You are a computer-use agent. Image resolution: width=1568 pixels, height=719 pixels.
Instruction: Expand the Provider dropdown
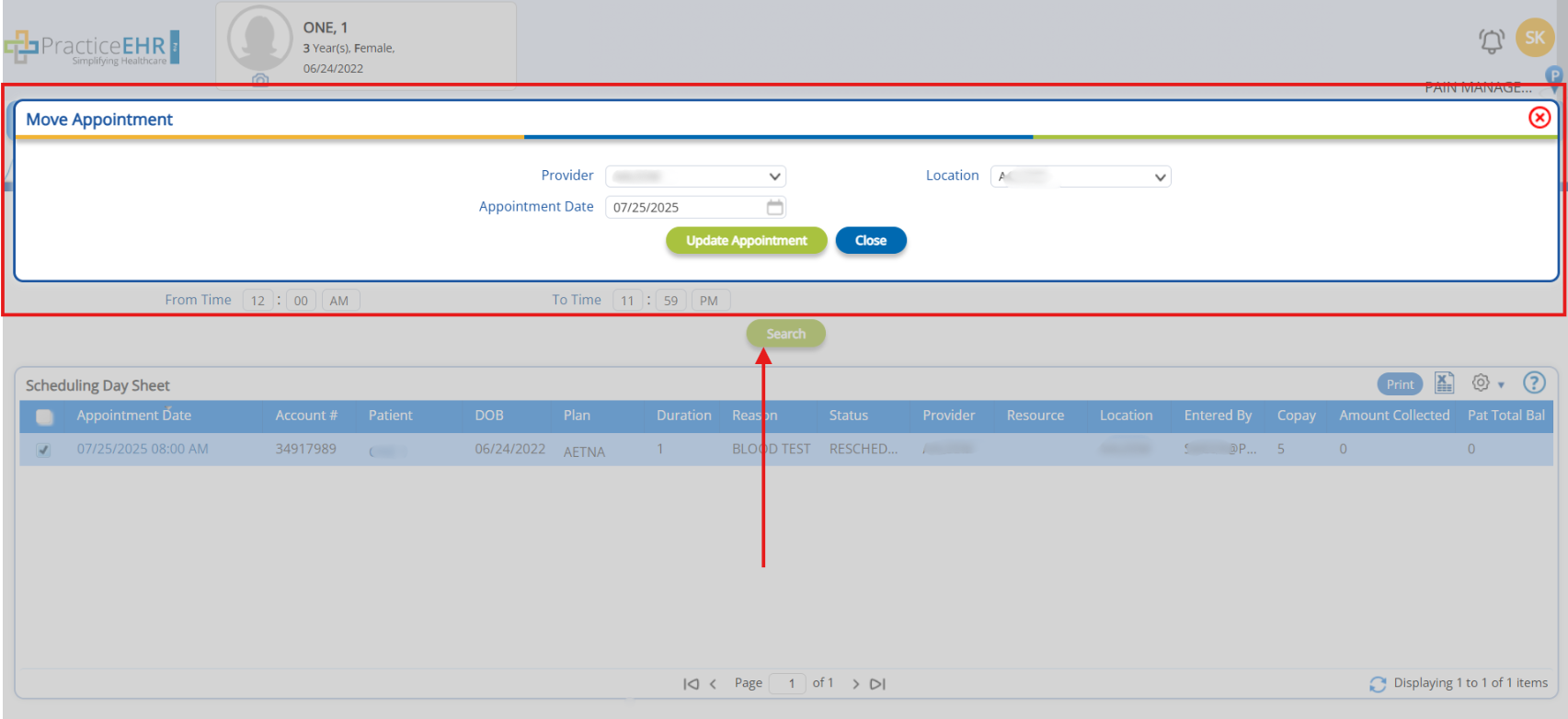pos(695,177)
